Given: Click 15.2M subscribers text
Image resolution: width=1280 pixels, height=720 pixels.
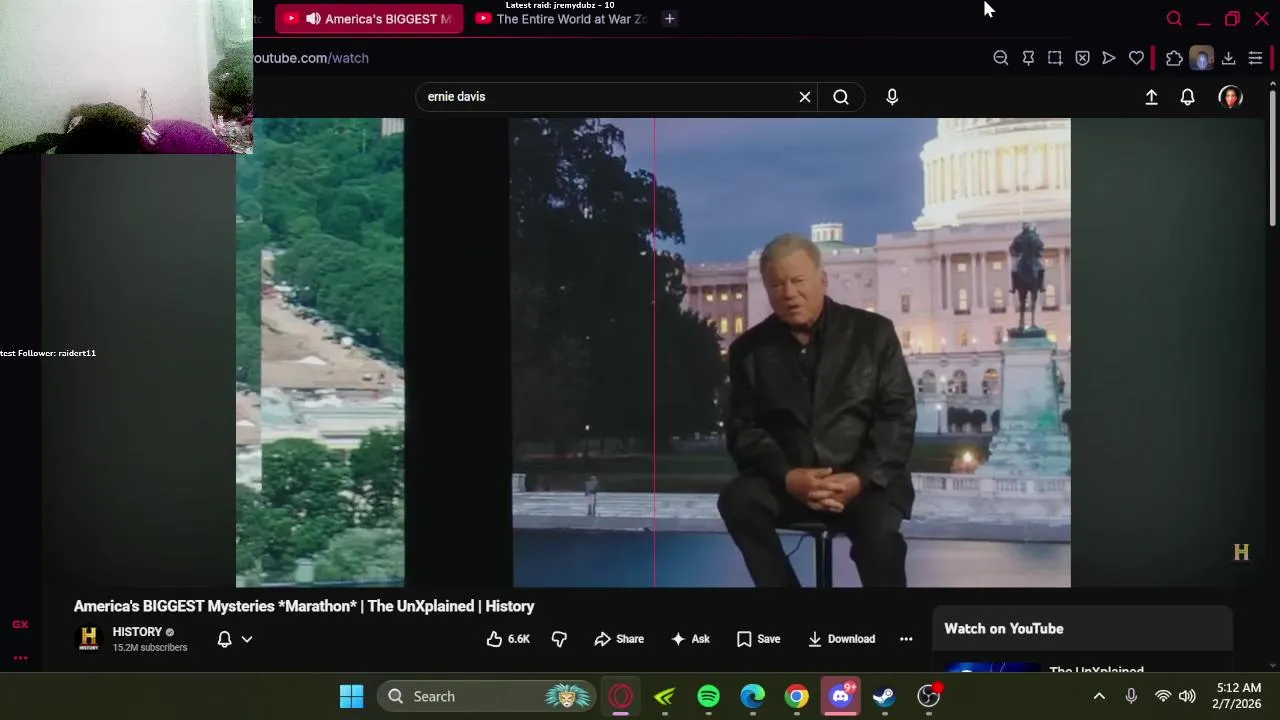Looking at the screenshot, I should click(150, 648).
